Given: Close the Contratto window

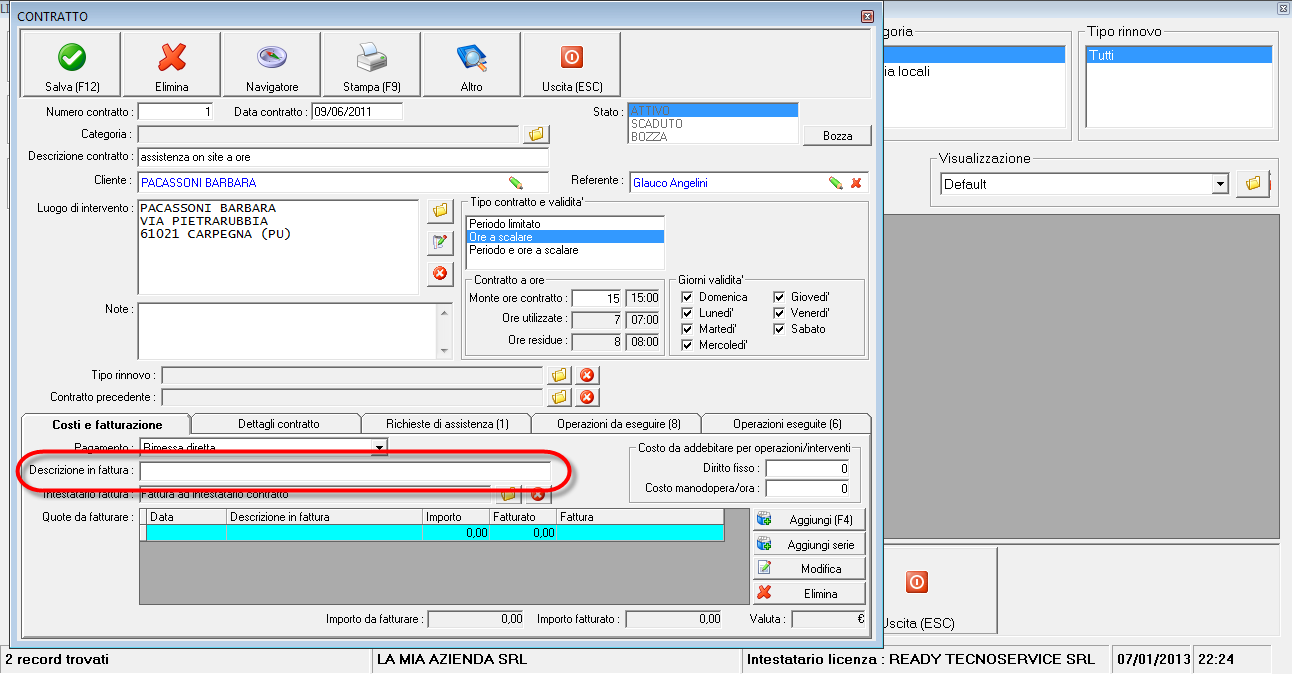Looking at the screenshot, I should [867, 17].
